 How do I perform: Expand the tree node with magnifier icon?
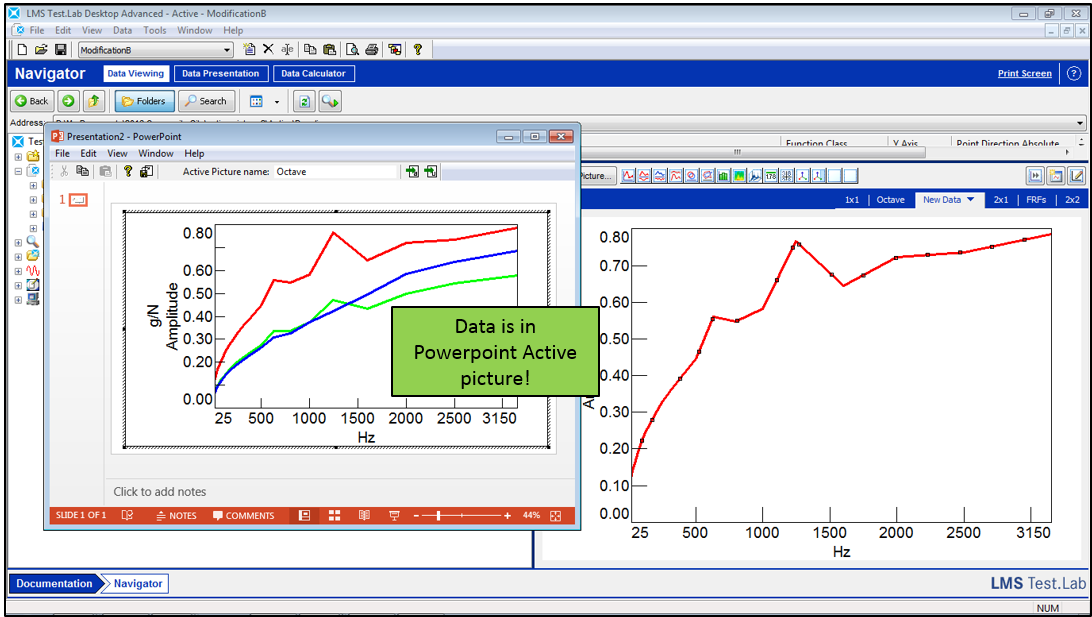point(18,242)
